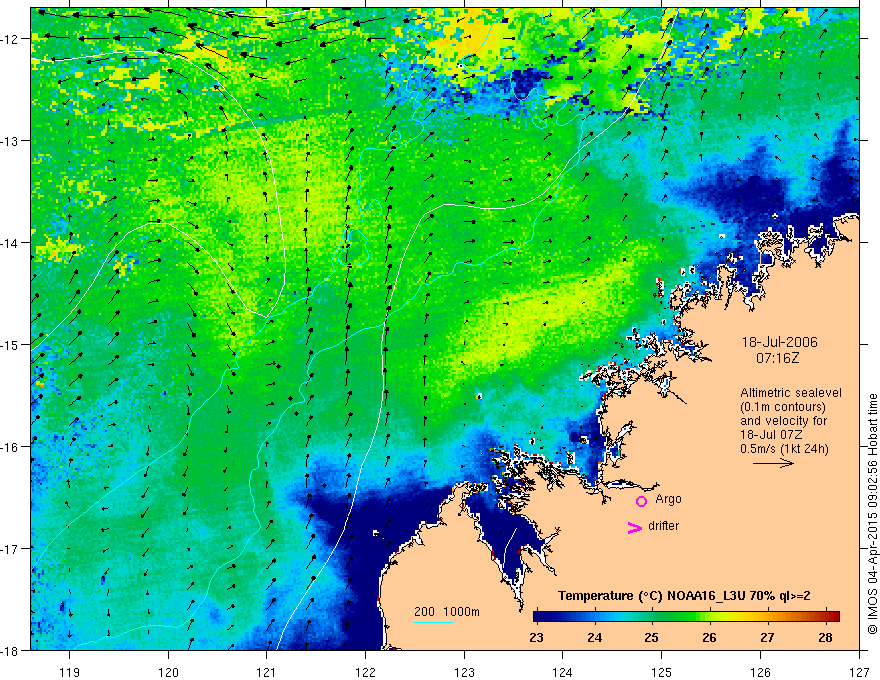Click the text '0.5m/s (1kt 24h)'
880x680 pixels.
pos(784,449)
